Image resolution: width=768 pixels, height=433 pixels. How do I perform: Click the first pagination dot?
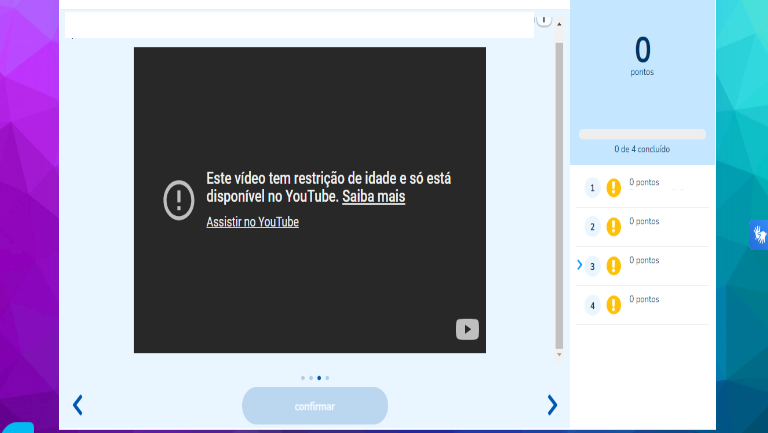click(303, 378)
